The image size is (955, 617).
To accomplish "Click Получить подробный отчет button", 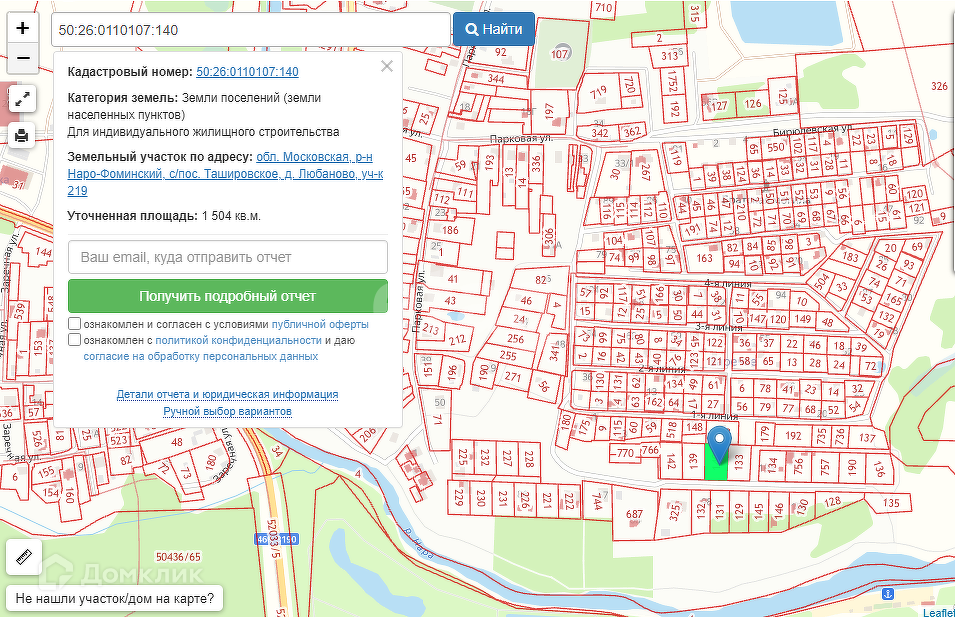I will [227, 296].
